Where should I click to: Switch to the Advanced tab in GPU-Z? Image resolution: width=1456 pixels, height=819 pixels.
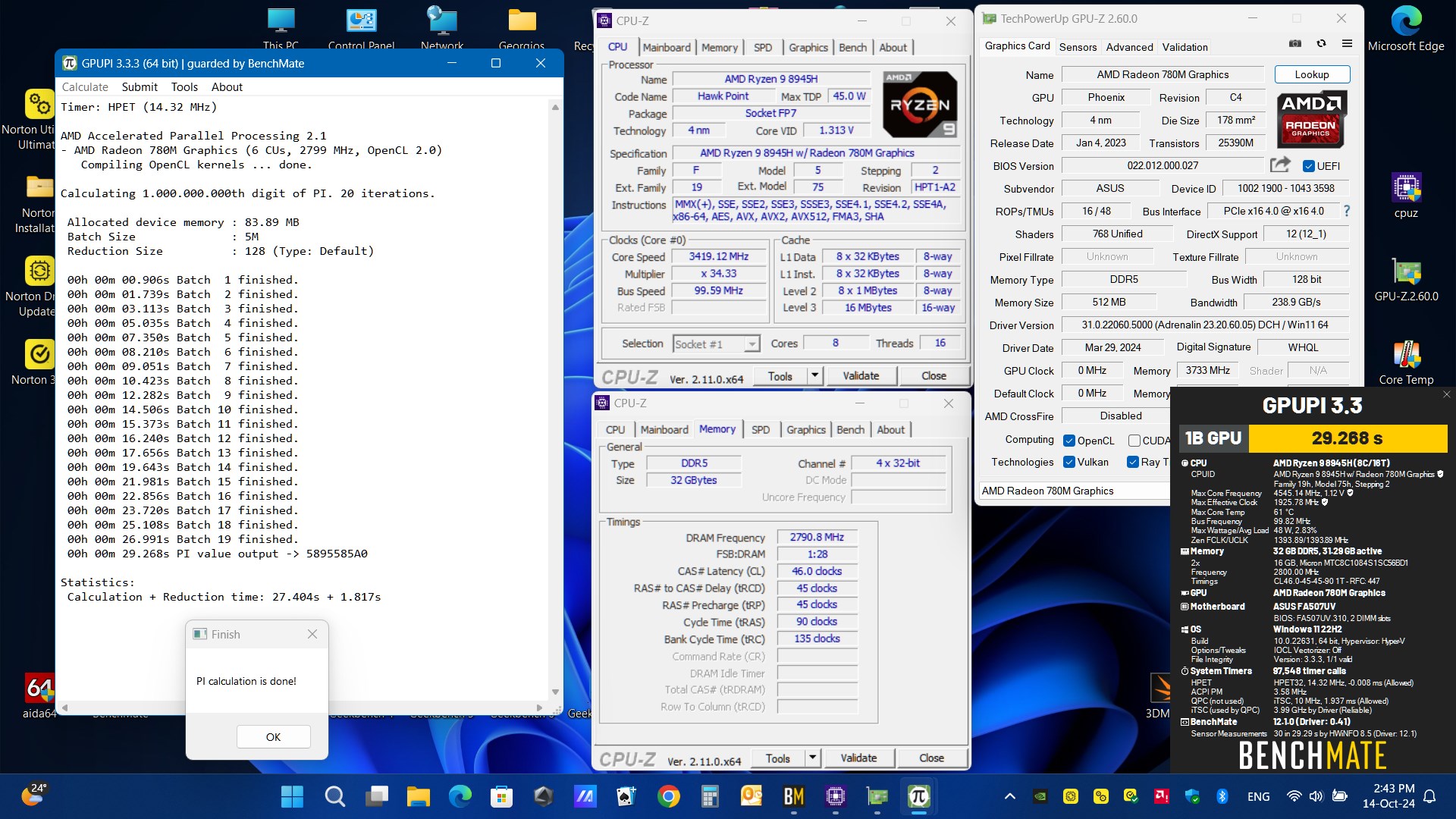pos(1129,47)
